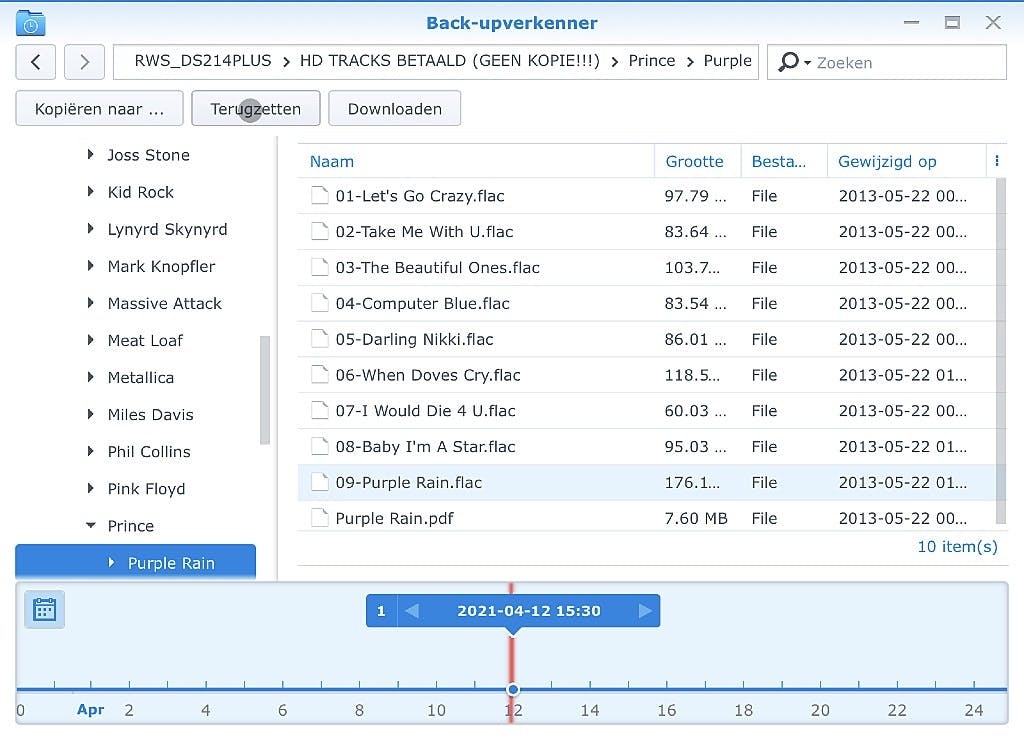Select Metallica tree item
This screenshot has width=1024, height=740.
coord(140,378)
